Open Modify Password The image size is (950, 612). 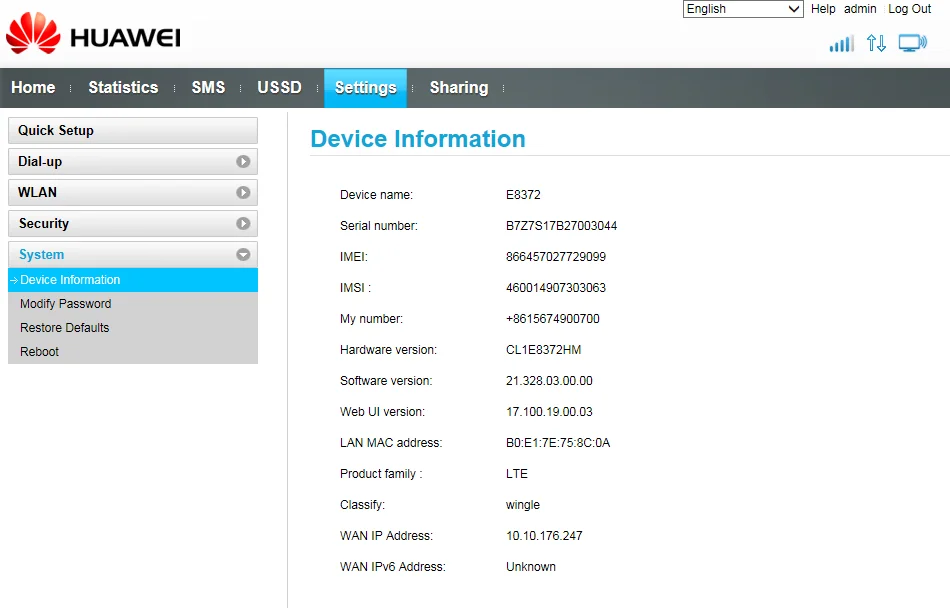65,304
